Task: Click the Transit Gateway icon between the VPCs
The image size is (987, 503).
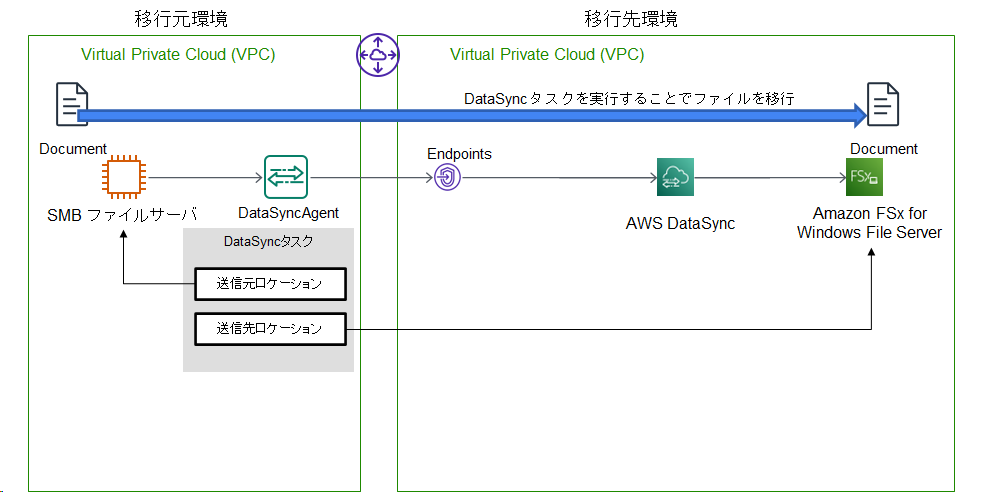Action: click(378, 55)
